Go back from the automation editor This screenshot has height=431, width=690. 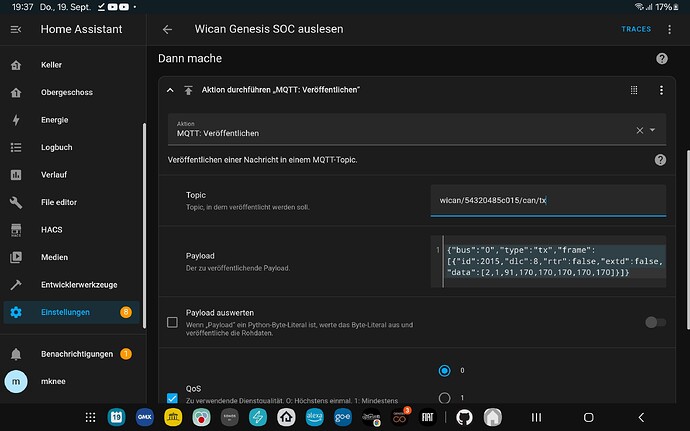167,29
